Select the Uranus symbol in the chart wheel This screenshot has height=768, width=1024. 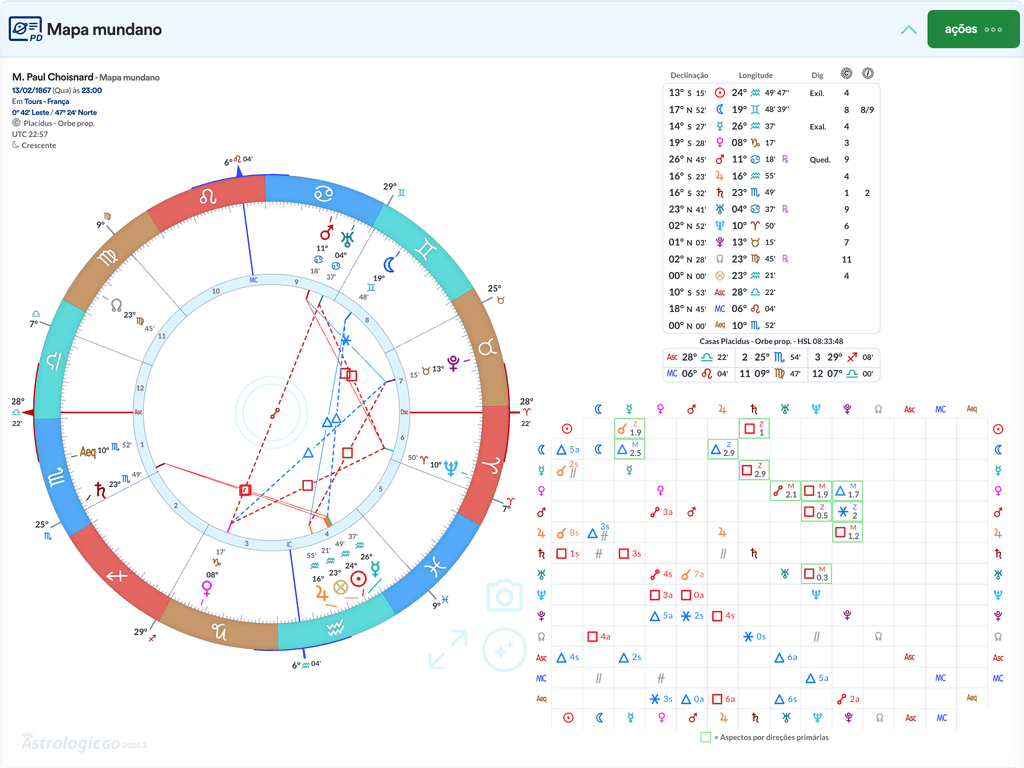pos(347,238)
